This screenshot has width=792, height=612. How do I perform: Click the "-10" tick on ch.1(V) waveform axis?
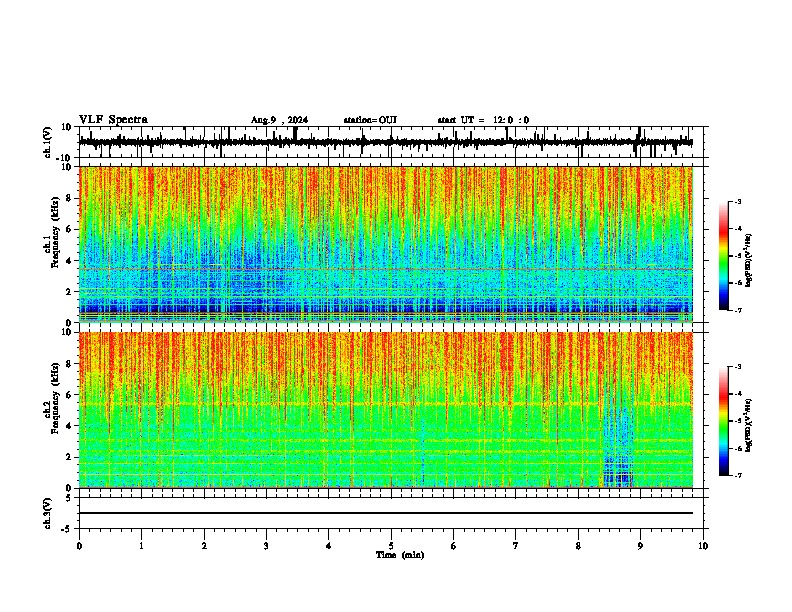[x=64, y=158]
